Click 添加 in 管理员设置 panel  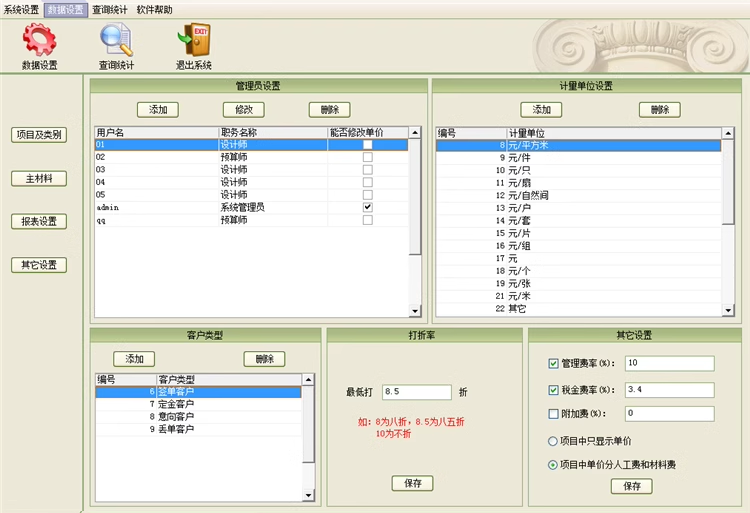pos(158,109)
